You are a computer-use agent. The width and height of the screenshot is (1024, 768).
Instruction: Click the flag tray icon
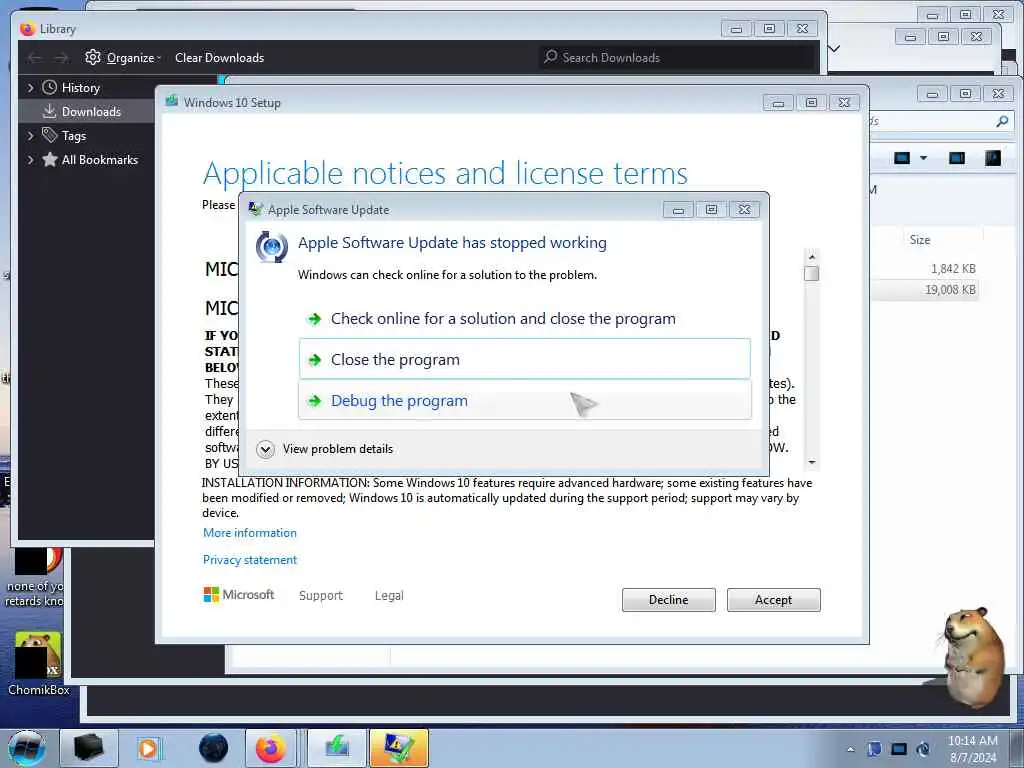(874, 749)
